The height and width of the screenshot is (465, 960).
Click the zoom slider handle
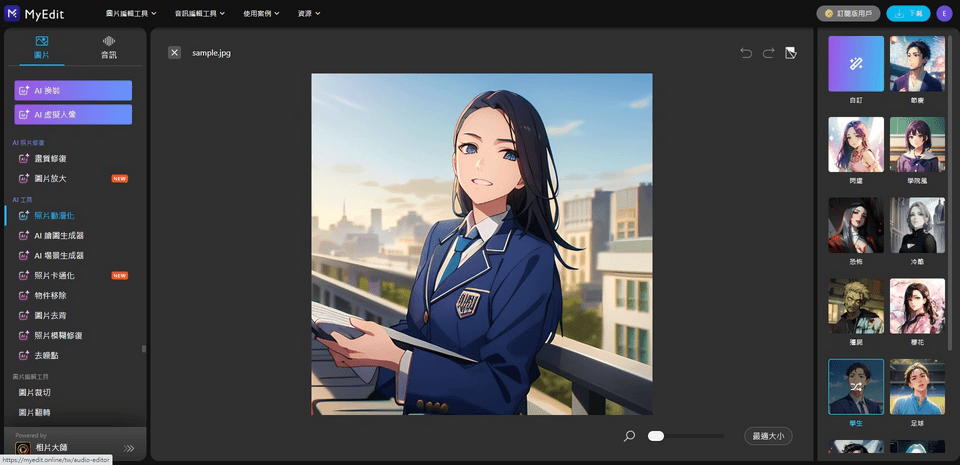click(656, 436)
